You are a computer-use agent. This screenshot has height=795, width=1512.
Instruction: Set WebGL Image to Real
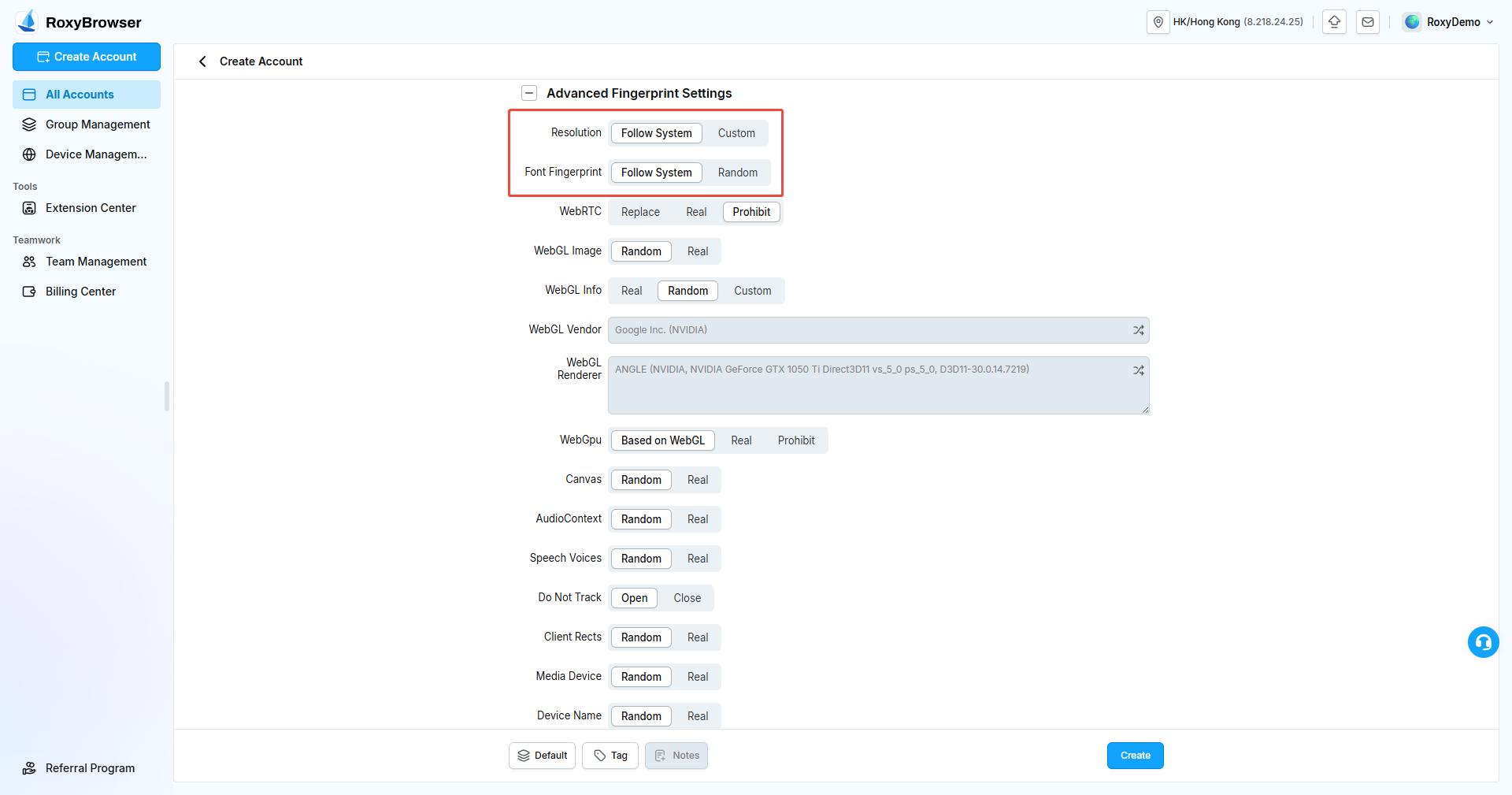[x=698, y=251]
